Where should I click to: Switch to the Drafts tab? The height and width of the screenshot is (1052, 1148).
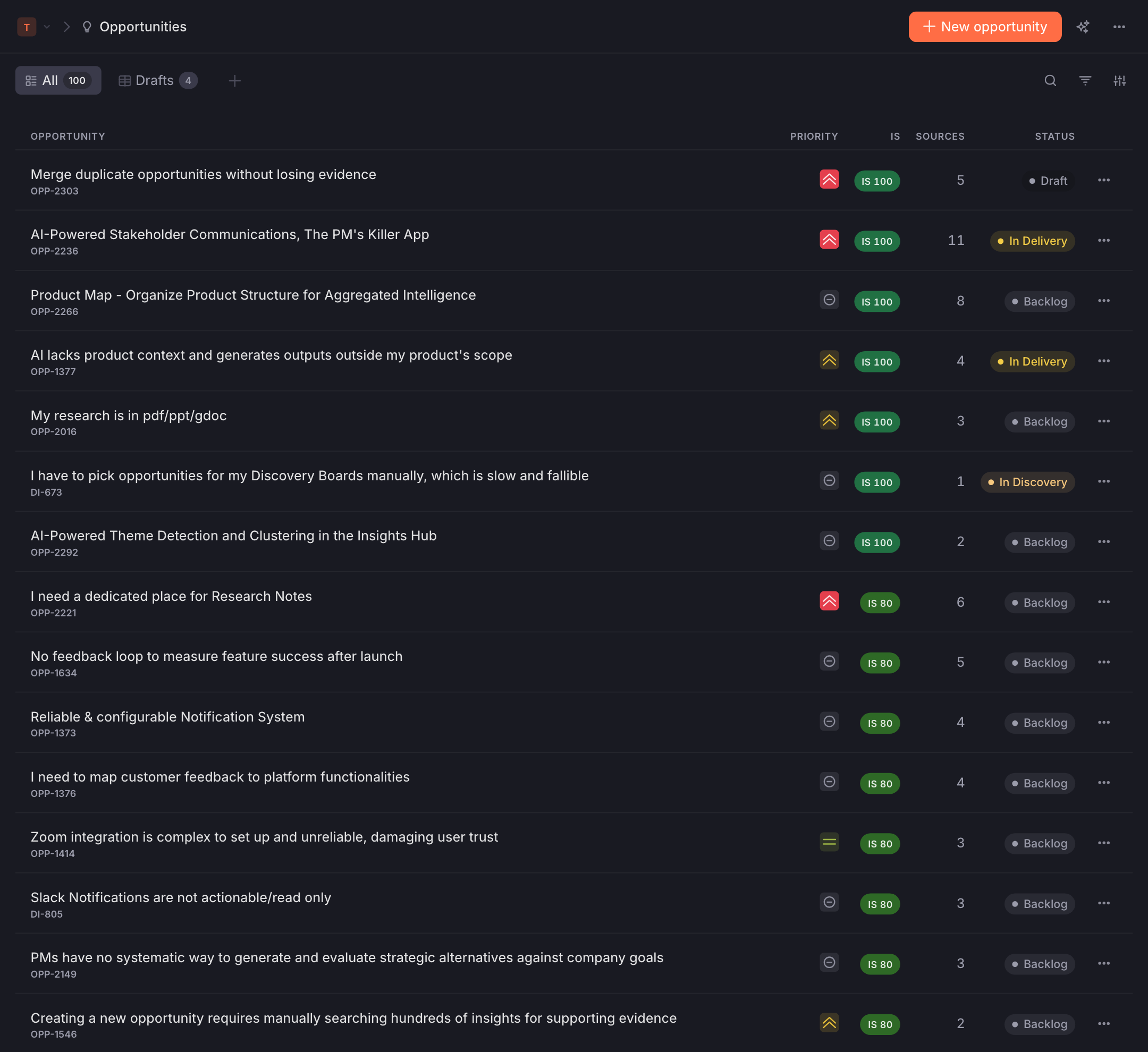tap(158, 80)
